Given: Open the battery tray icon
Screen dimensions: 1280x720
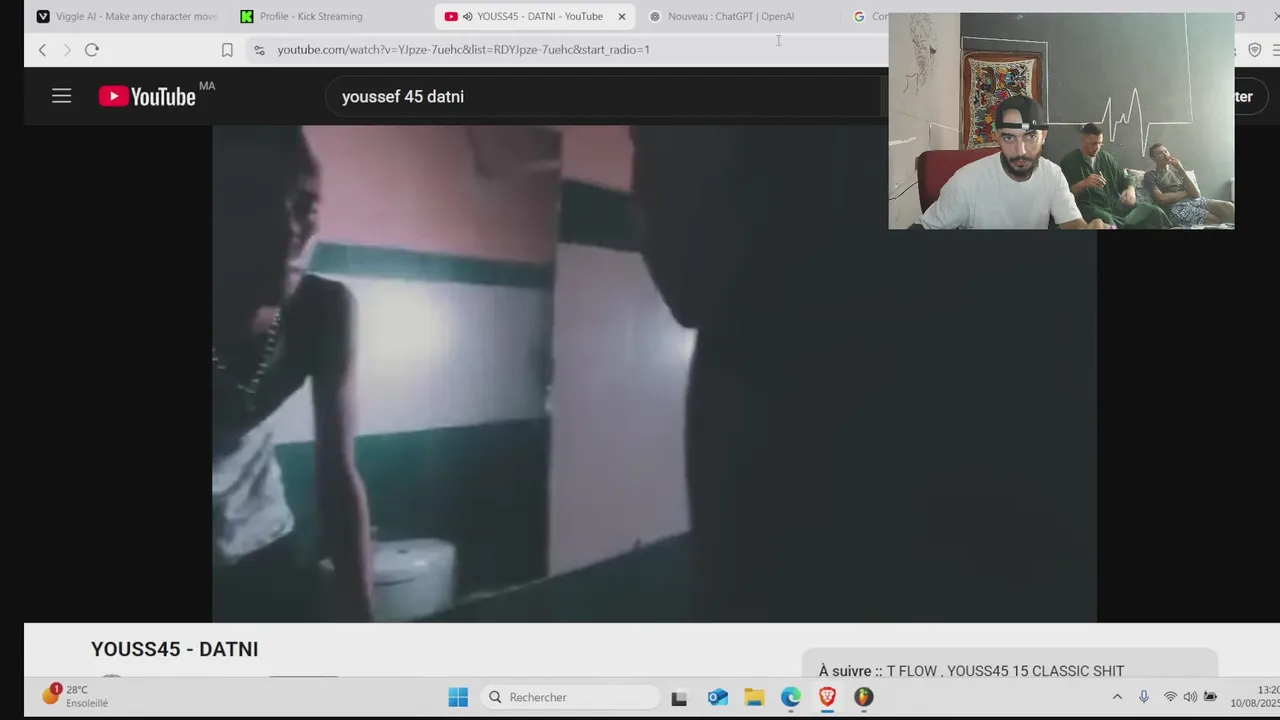Looking at the screenshot, I should pyautogui.click(x=1210, y=697).
